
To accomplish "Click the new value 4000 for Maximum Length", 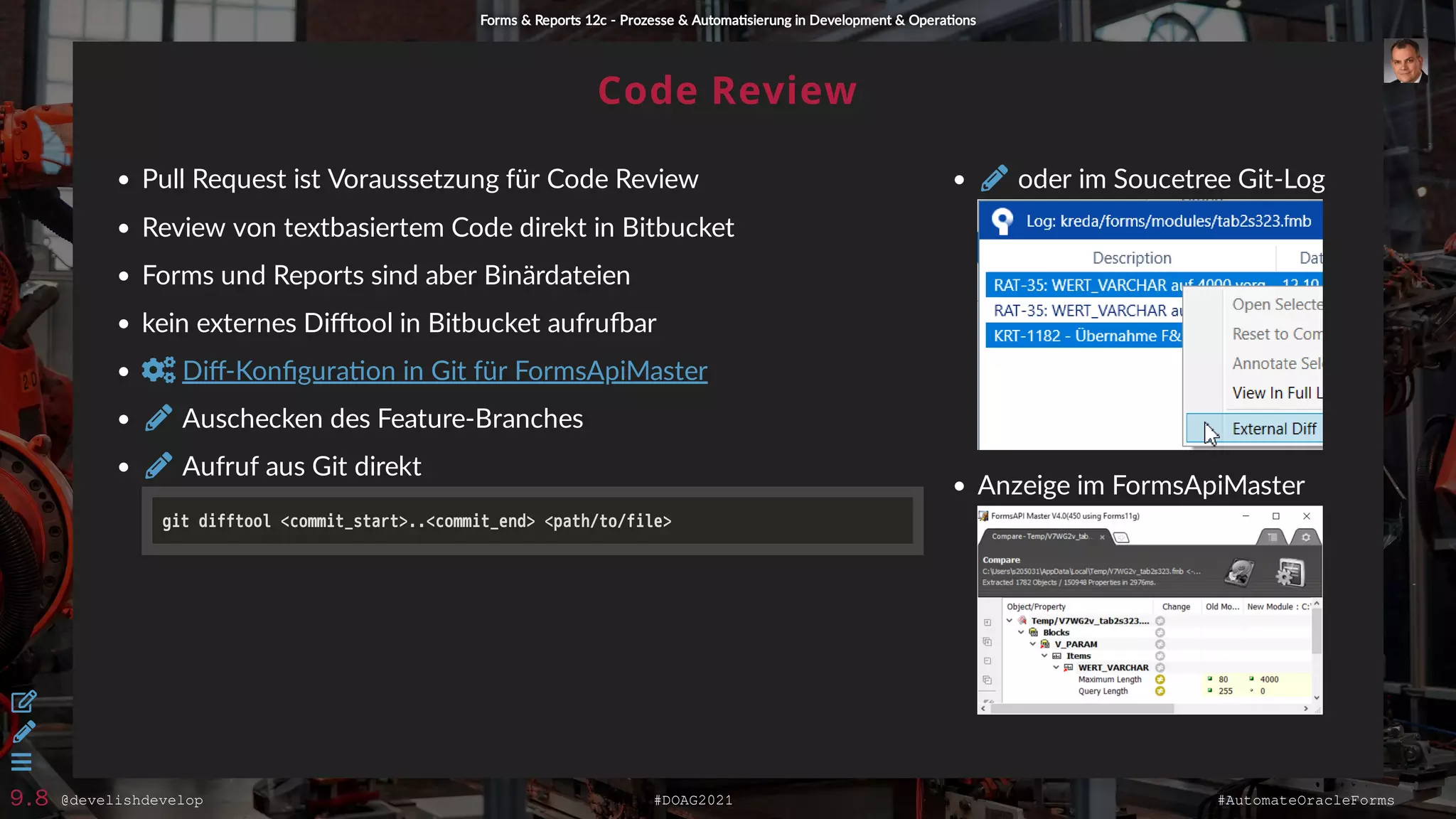I will pos(1269,680).
